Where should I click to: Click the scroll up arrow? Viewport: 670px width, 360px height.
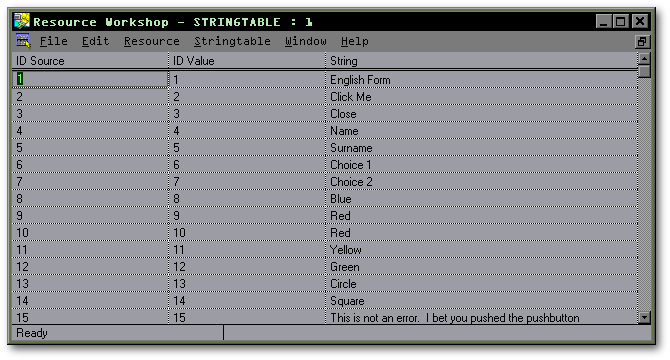(x=644, y=58)
